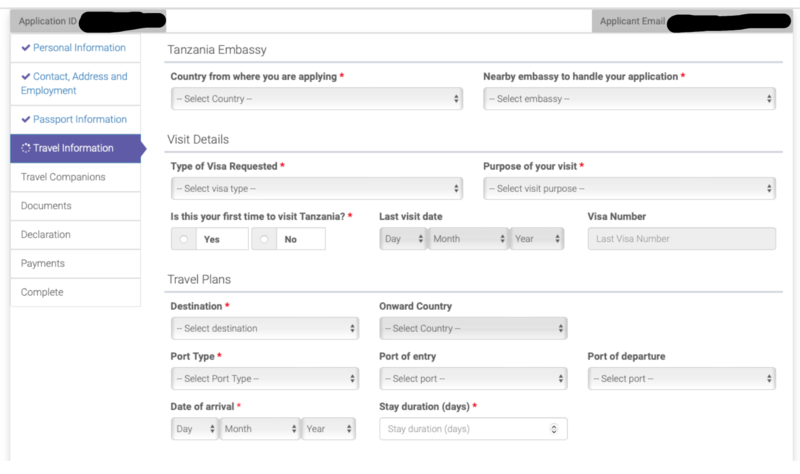This screenshot has height=474, width=800.
Task: Open the Destination dropdown
Action: tap(264, 328)
